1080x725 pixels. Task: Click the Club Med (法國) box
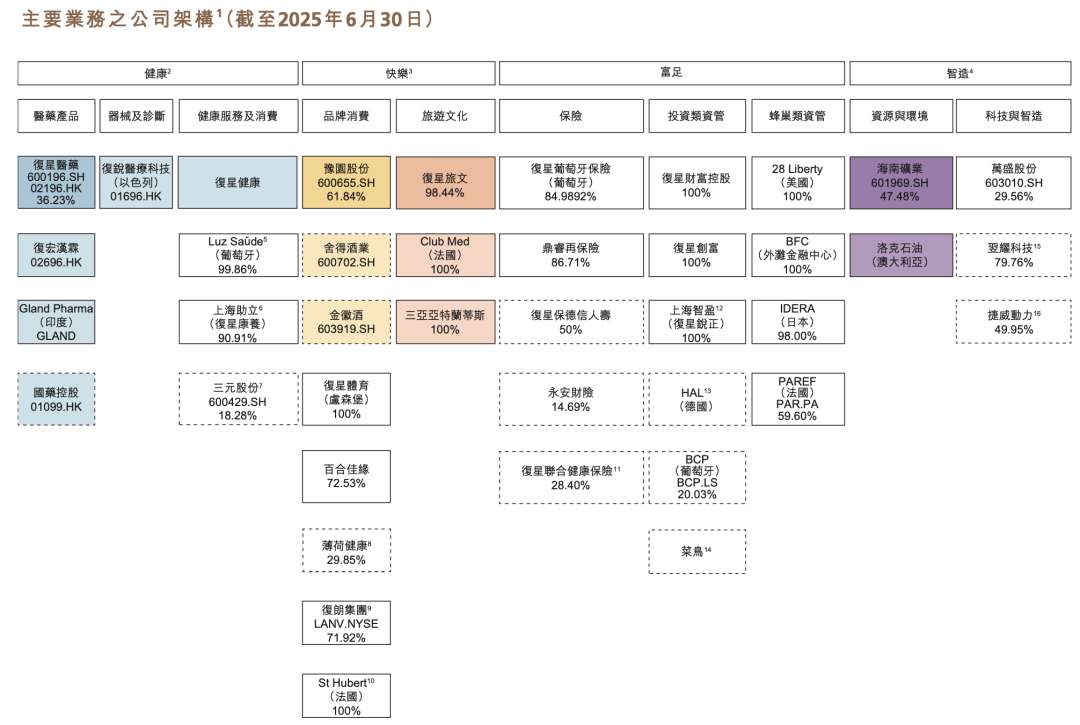444,254
